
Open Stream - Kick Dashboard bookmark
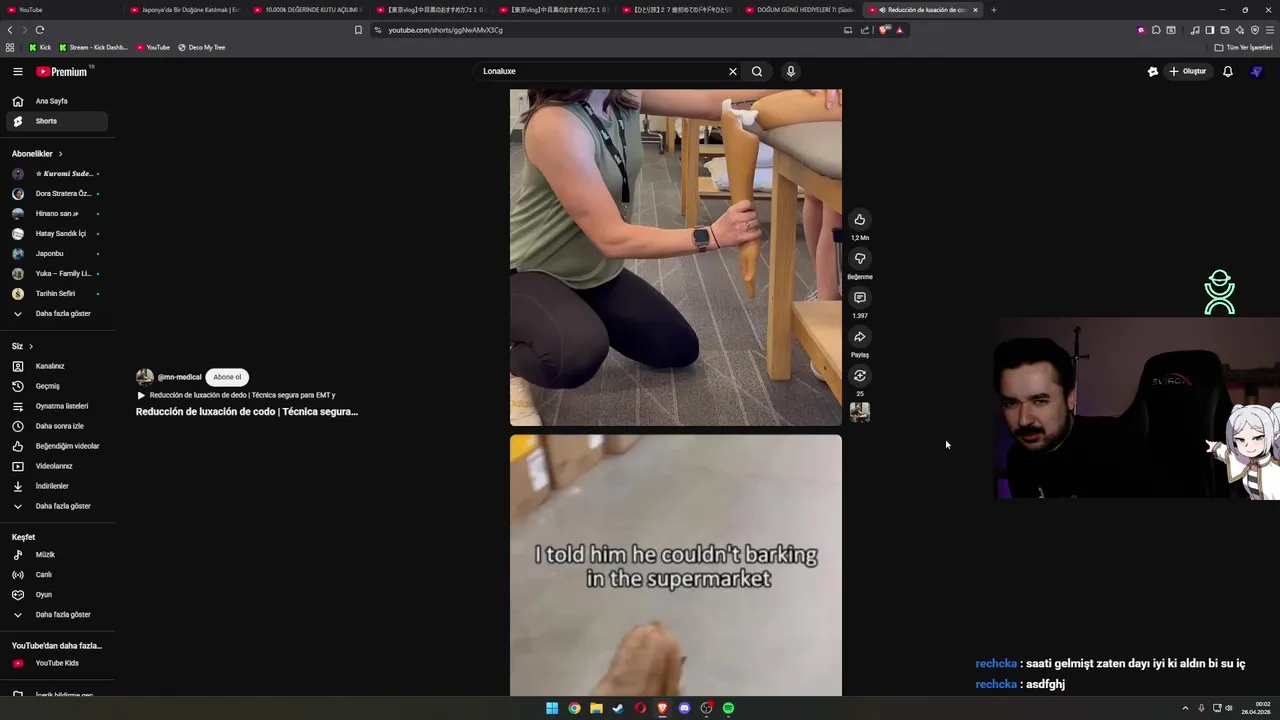click(x=94, y=47)
